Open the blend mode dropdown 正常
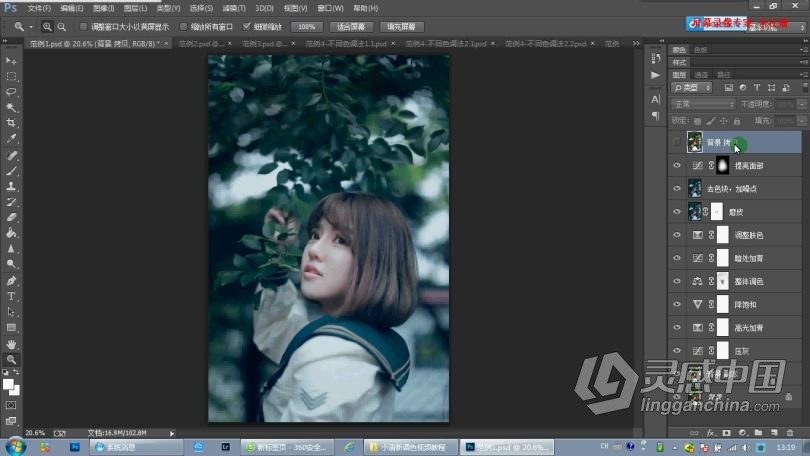The width and height of the screenshot is (810, 456). (703, 104)
